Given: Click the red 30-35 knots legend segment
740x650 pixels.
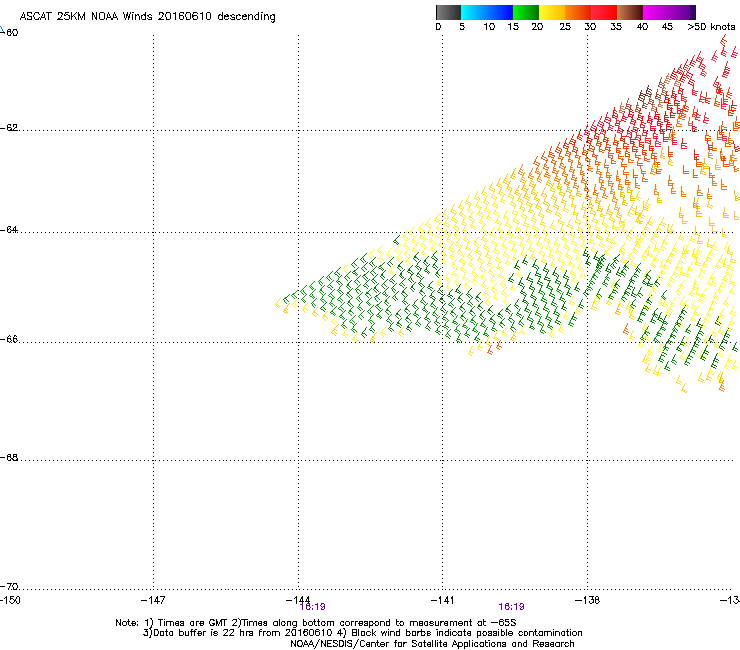Looking at the screenshot, I should tap(604, 12).
